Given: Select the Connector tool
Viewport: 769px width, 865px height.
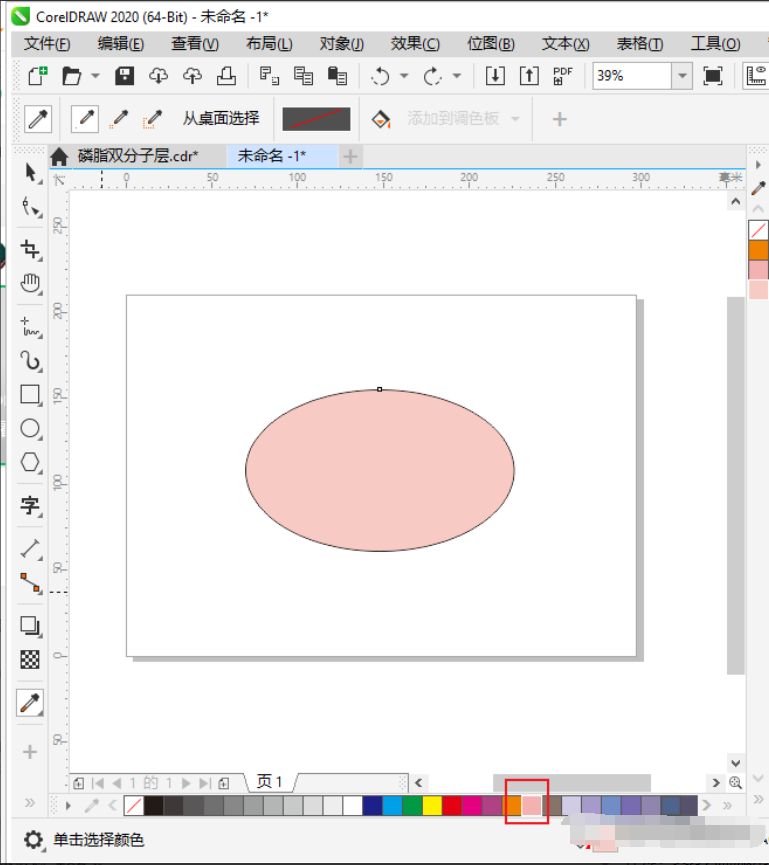Looking at the screenshot, I should pos(31,583).
